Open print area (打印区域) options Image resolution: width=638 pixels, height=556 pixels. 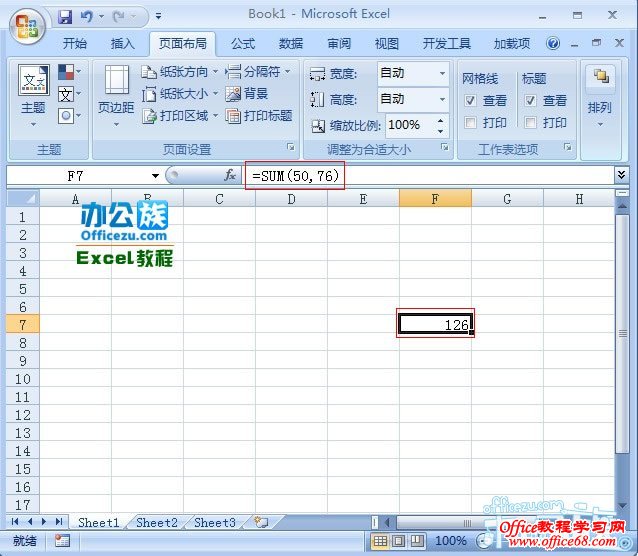tap(179, 116)
